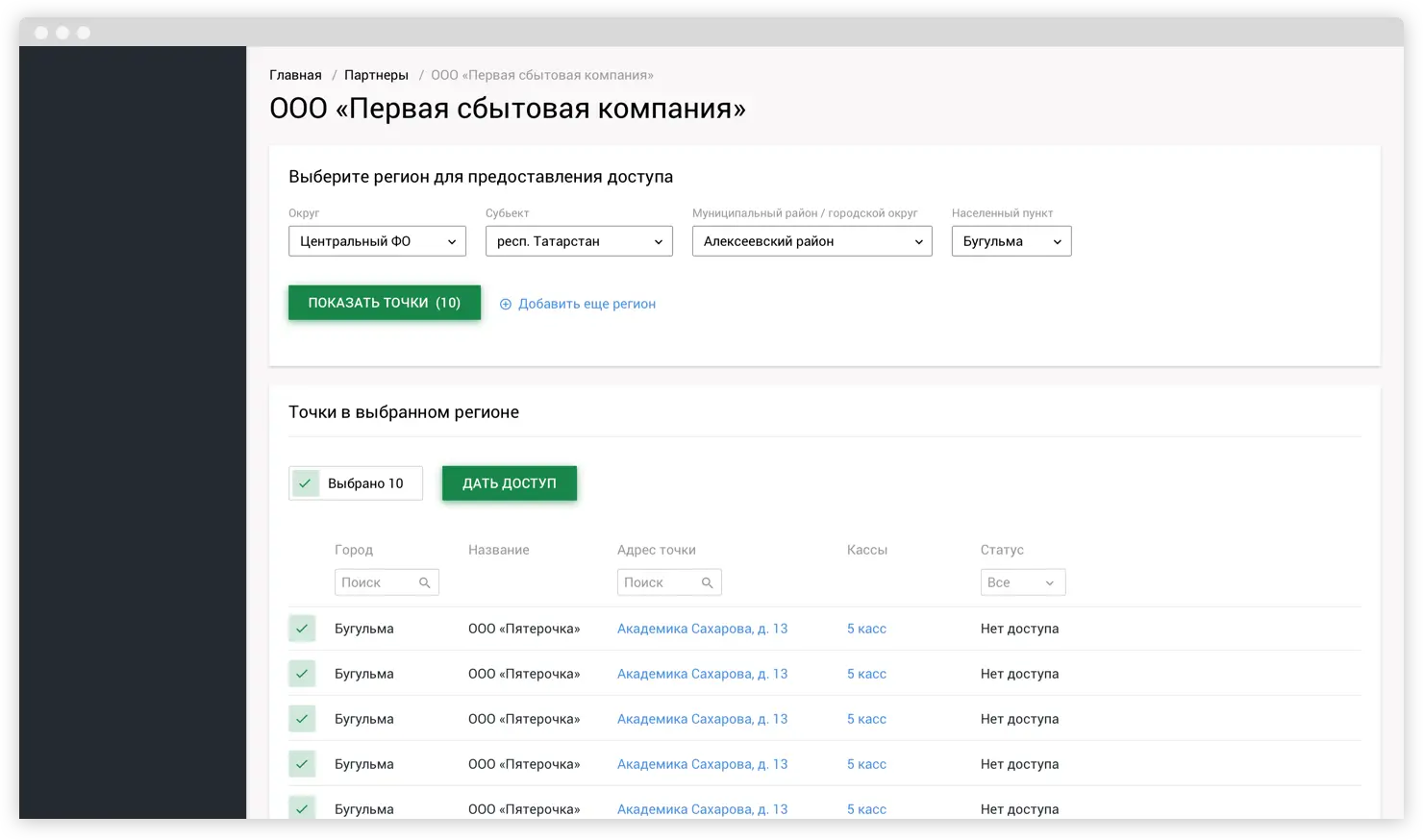Click the magnifier icon in the Город search

[x=424, y=582]
